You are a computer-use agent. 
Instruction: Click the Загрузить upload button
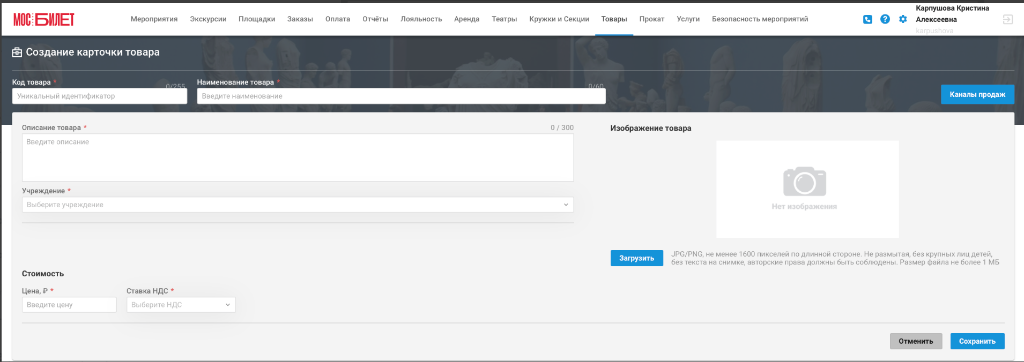coord(637,258)
